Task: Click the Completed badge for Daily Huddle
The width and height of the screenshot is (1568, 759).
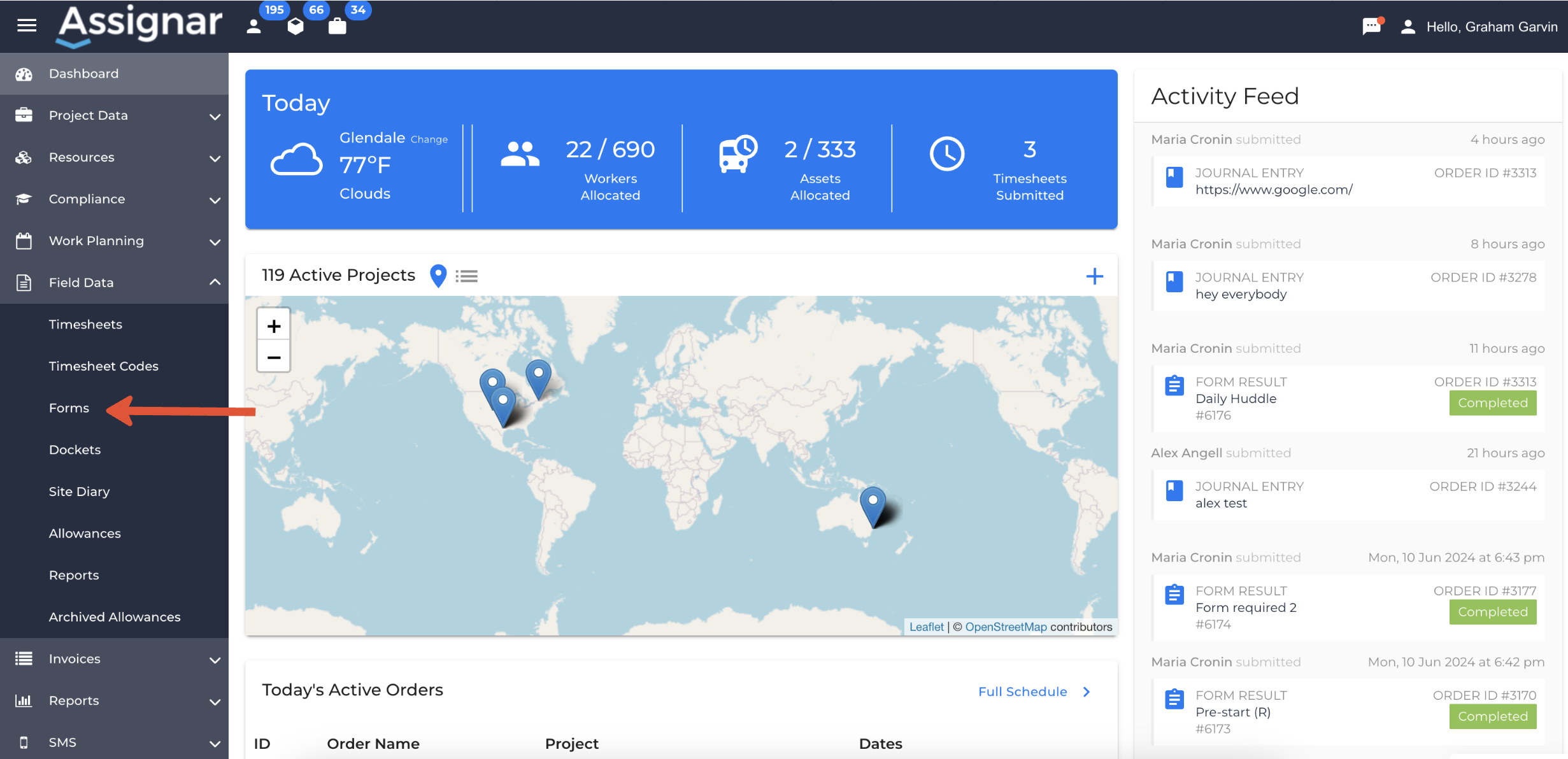Action: [1492, 403]
